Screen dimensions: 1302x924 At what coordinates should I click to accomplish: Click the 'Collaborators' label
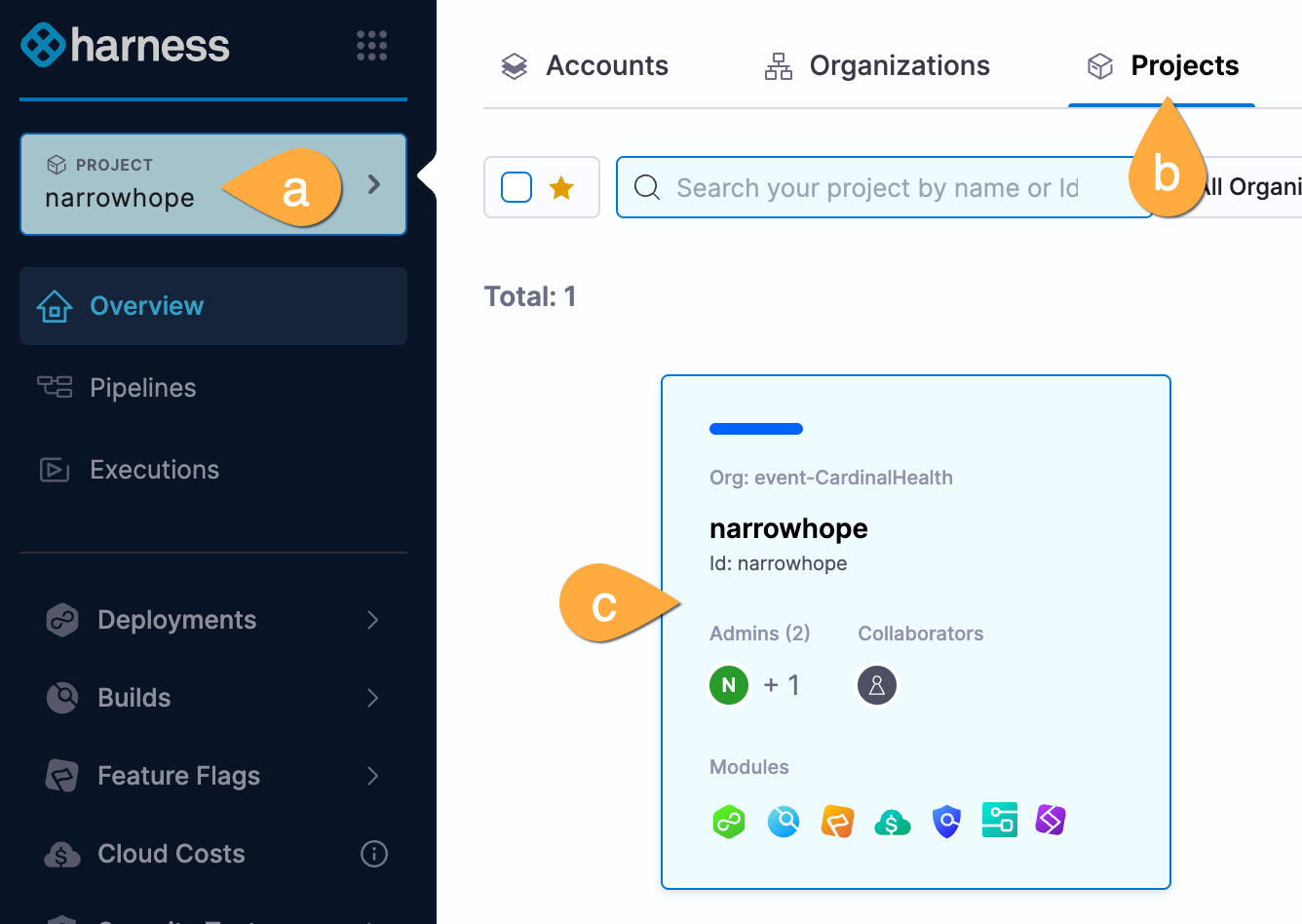point(921,634)
